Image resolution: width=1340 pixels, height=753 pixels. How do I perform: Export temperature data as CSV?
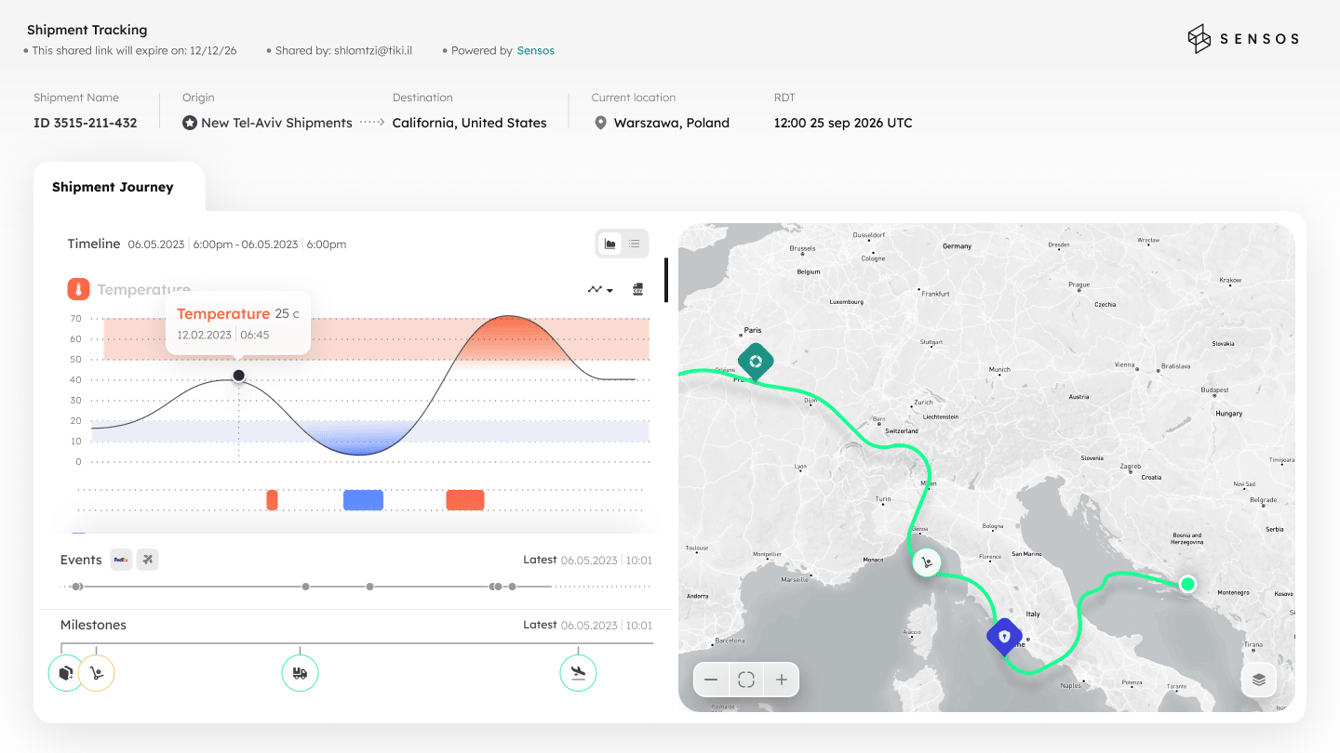coord(638,290)
